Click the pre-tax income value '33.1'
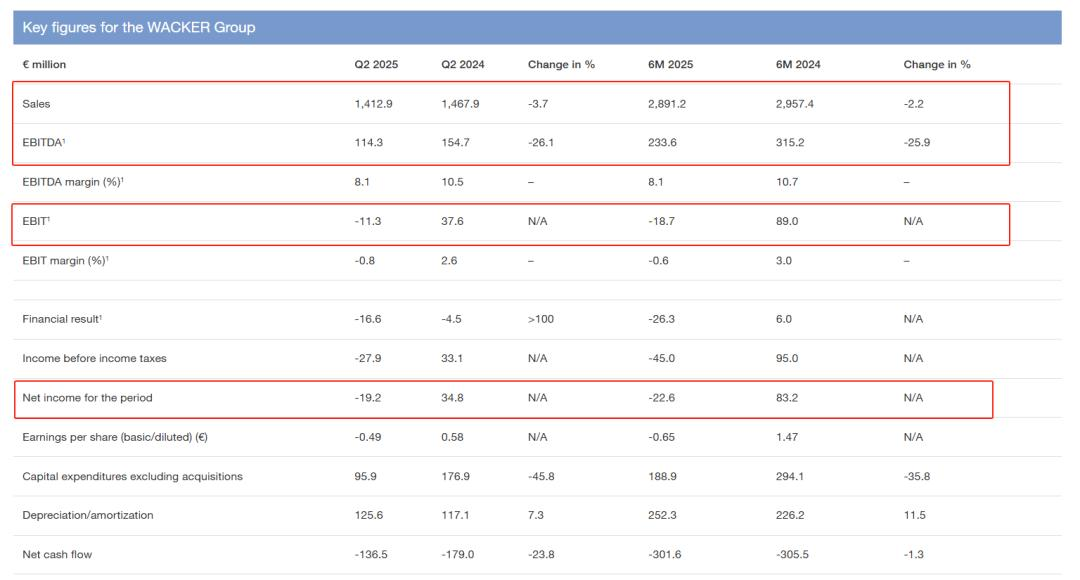 pos(452,358)
